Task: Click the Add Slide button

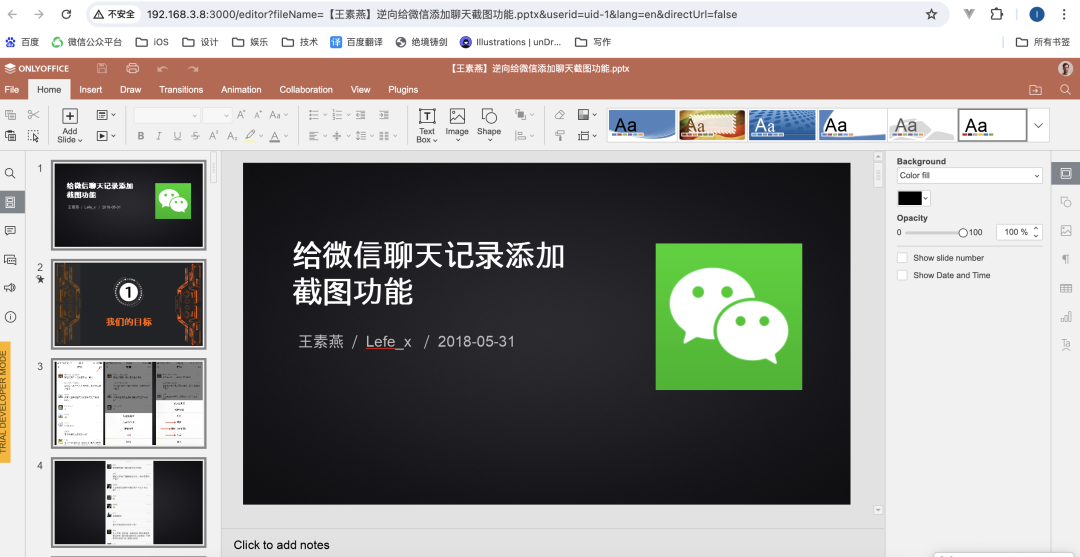Action: pyautogui.click(x=70, y=125)
